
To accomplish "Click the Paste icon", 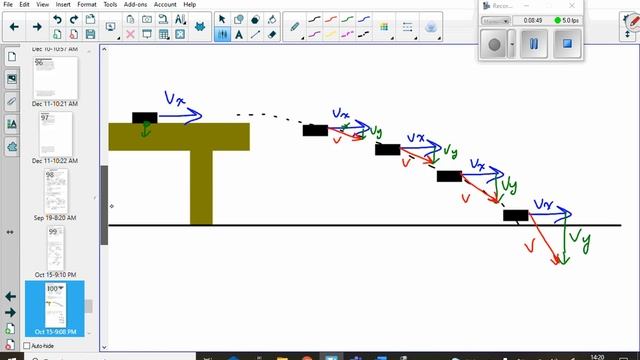I will point(130,19).
